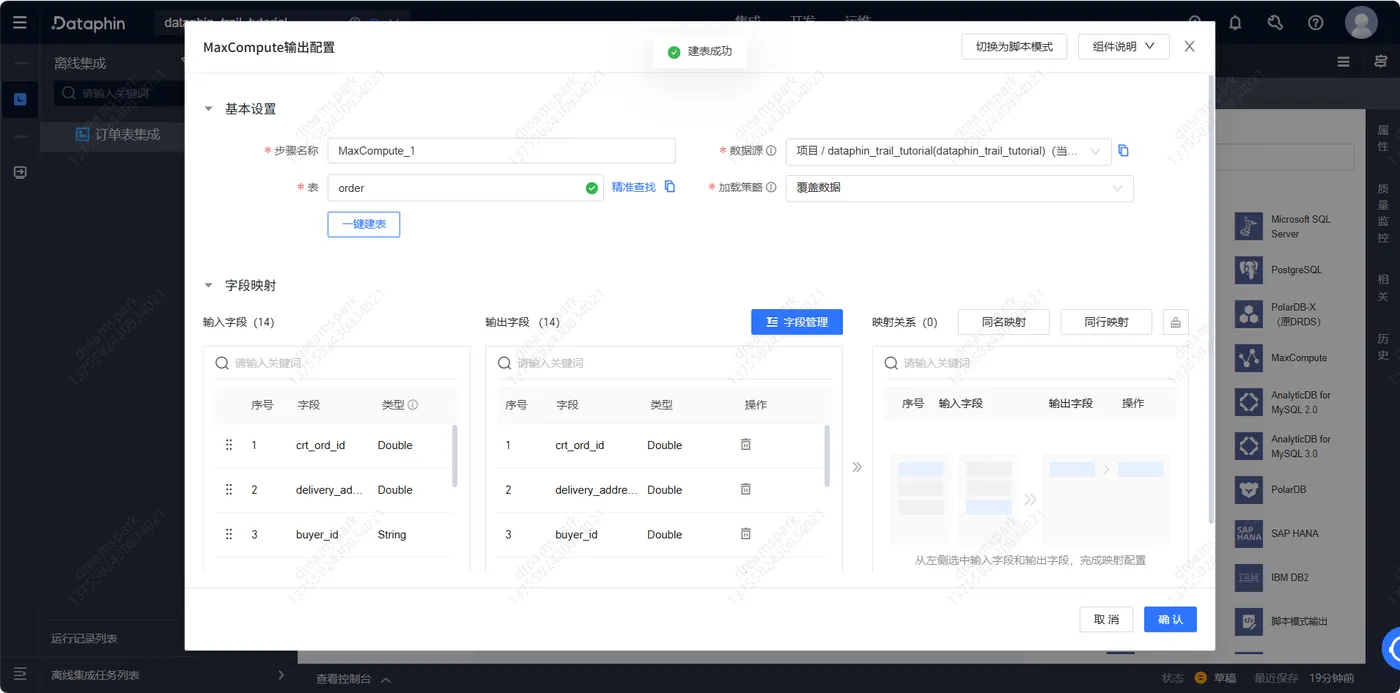Open the wrench settings tool
The image size is (1400, 693).
point(1275,23)
